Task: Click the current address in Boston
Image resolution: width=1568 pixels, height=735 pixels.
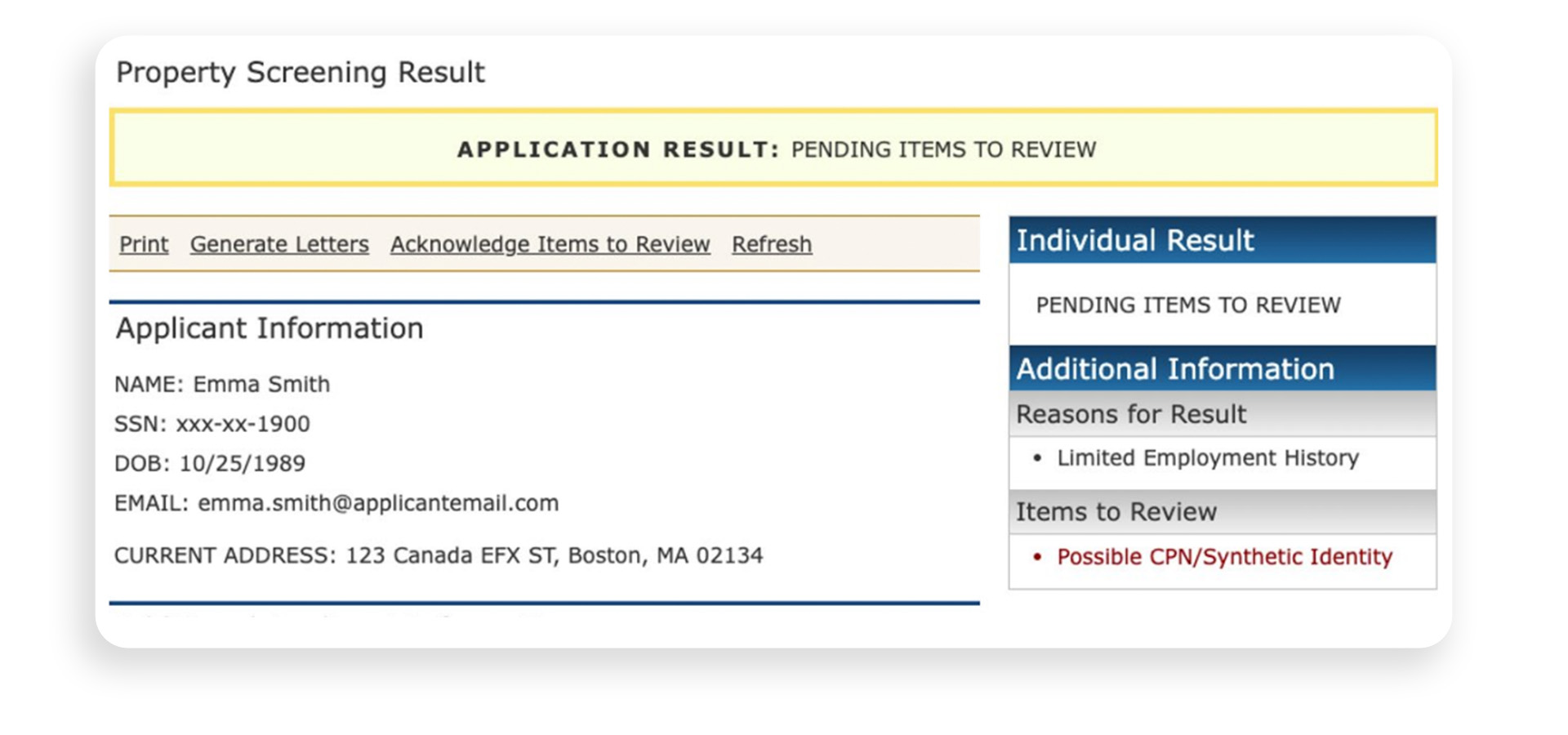Action: [x=439, y=555]
